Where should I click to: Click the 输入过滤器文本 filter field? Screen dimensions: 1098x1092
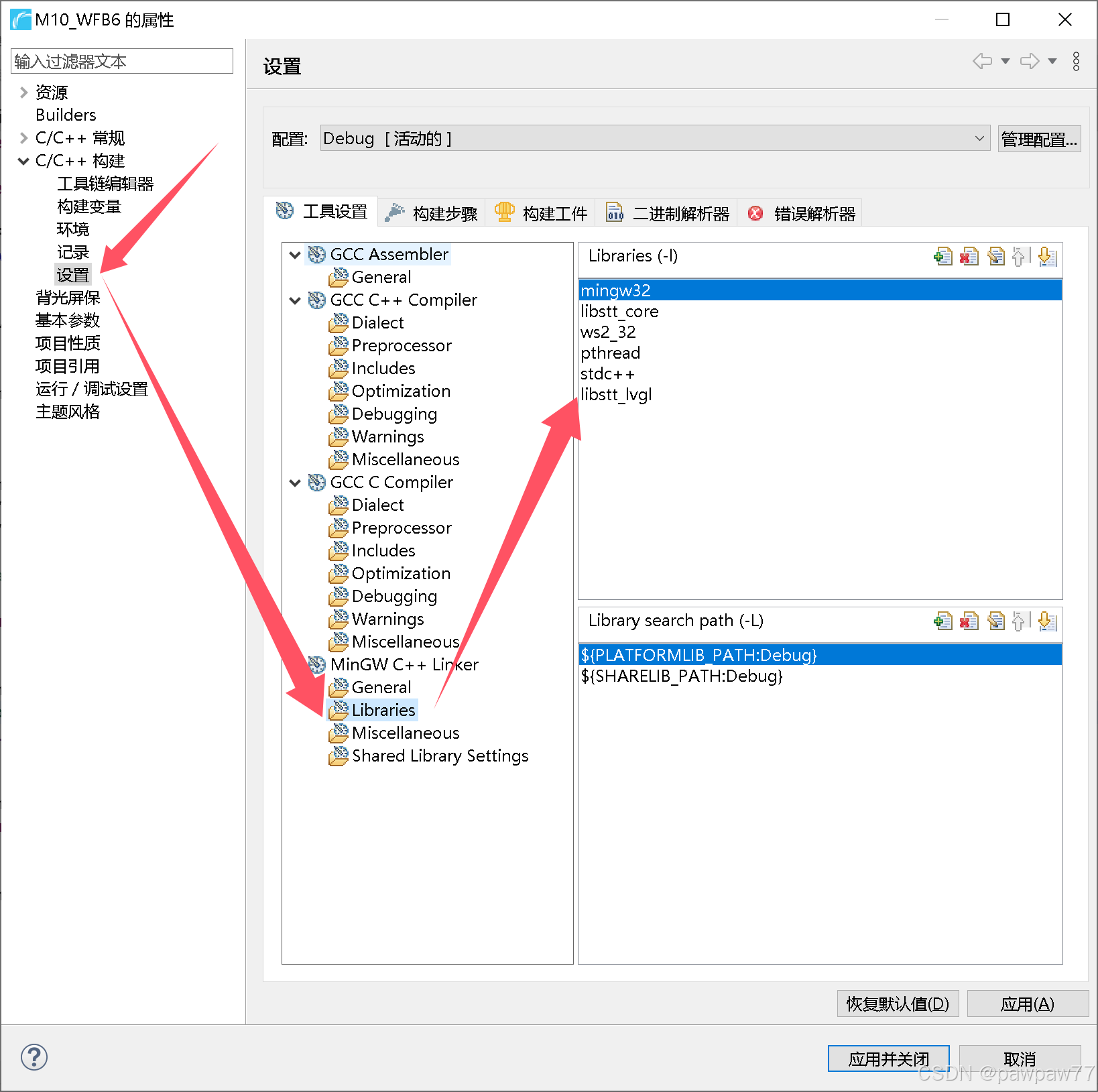pos(121,61)
